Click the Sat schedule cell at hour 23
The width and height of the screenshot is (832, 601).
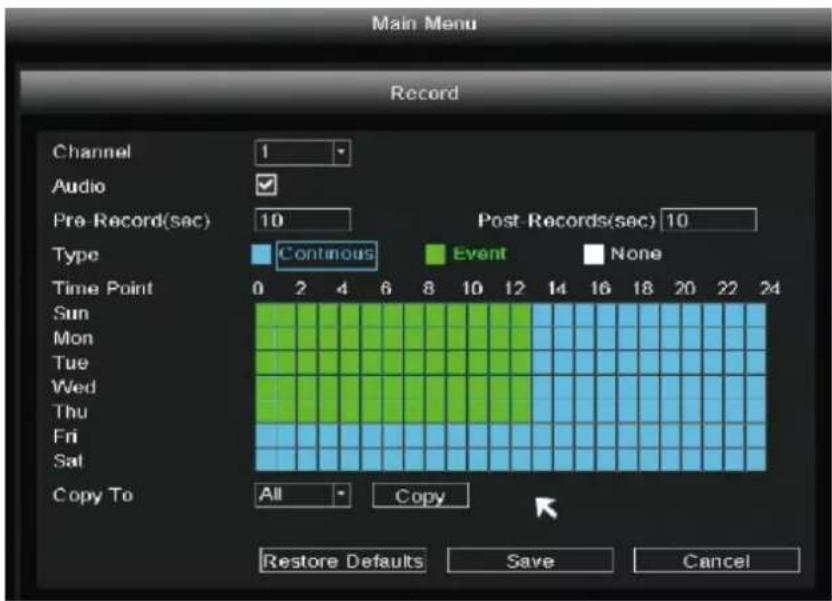pos(756,459)
